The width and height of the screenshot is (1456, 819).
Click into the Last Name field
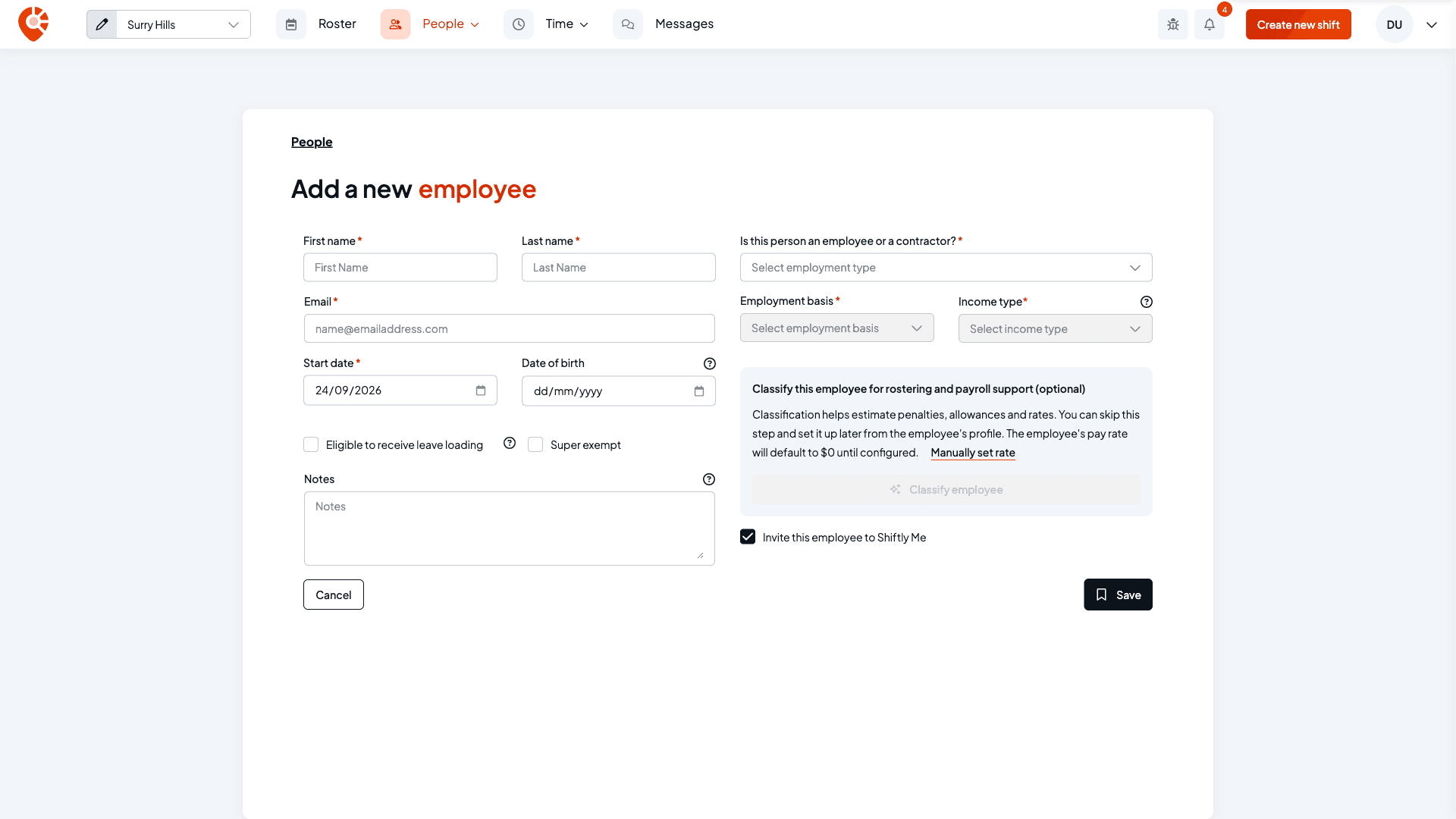(x=619, y=268)
